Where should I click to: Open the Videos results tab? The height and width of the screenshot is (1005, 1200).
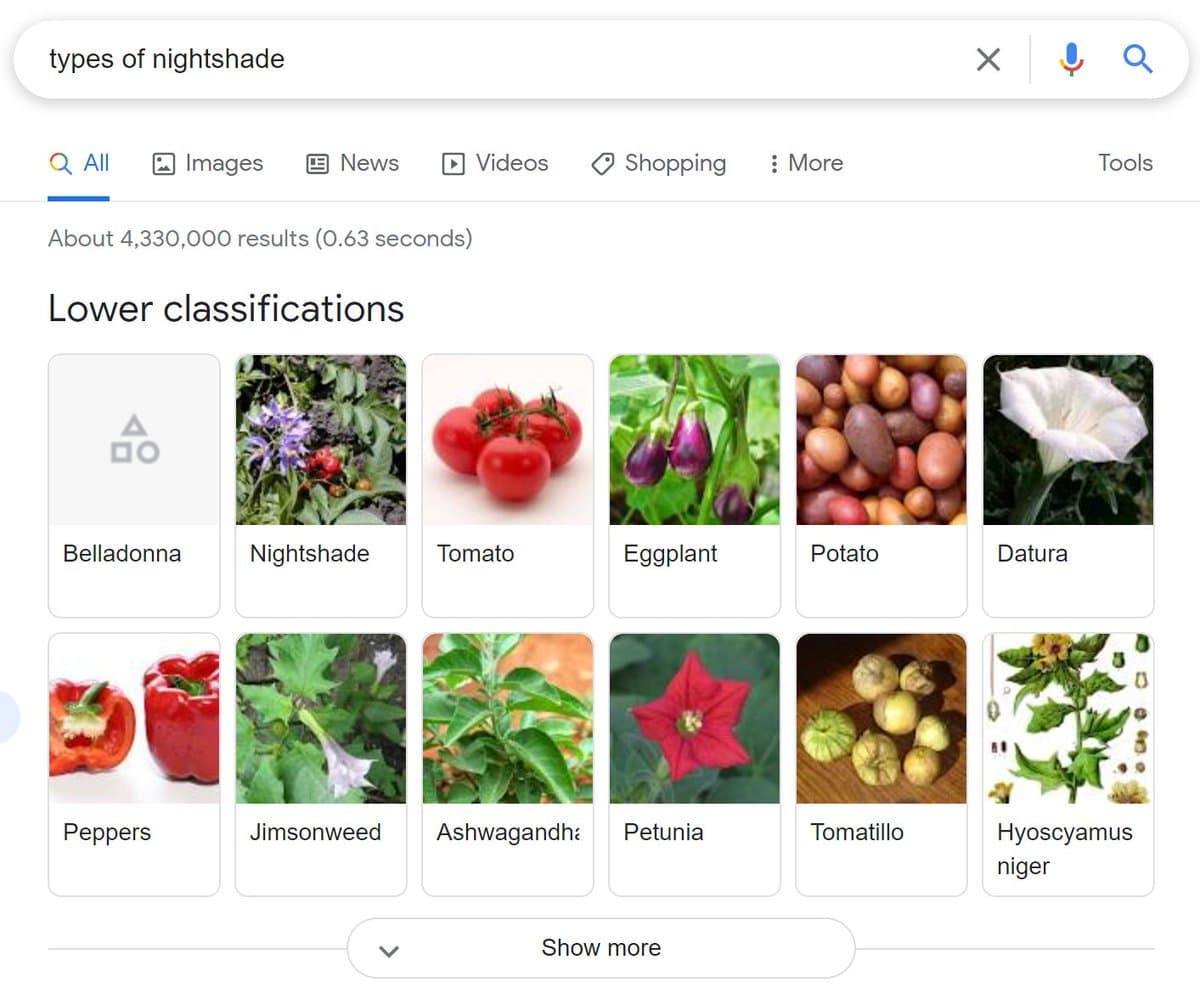pyautogui.click(x=495, y=163)
